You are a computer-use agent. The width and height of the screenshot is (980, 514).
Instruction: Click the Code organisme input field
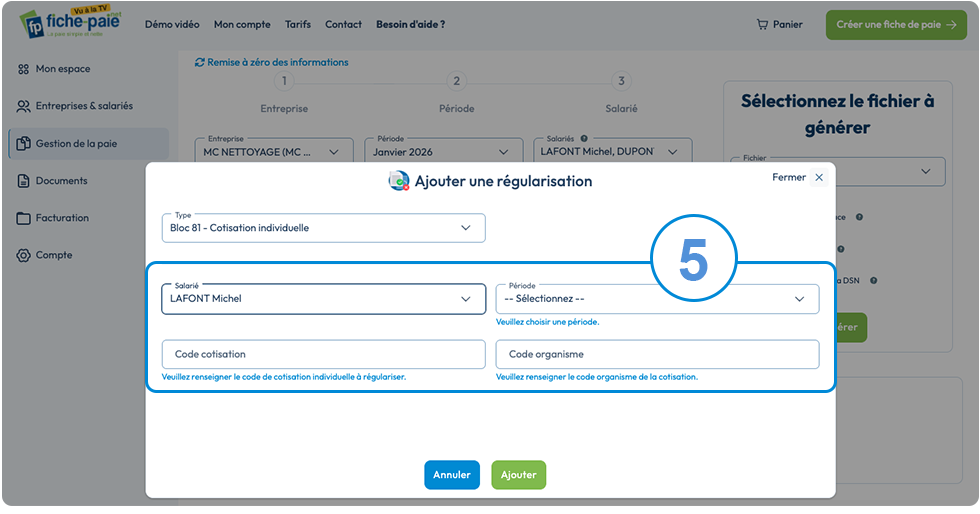tap(657, 355)
